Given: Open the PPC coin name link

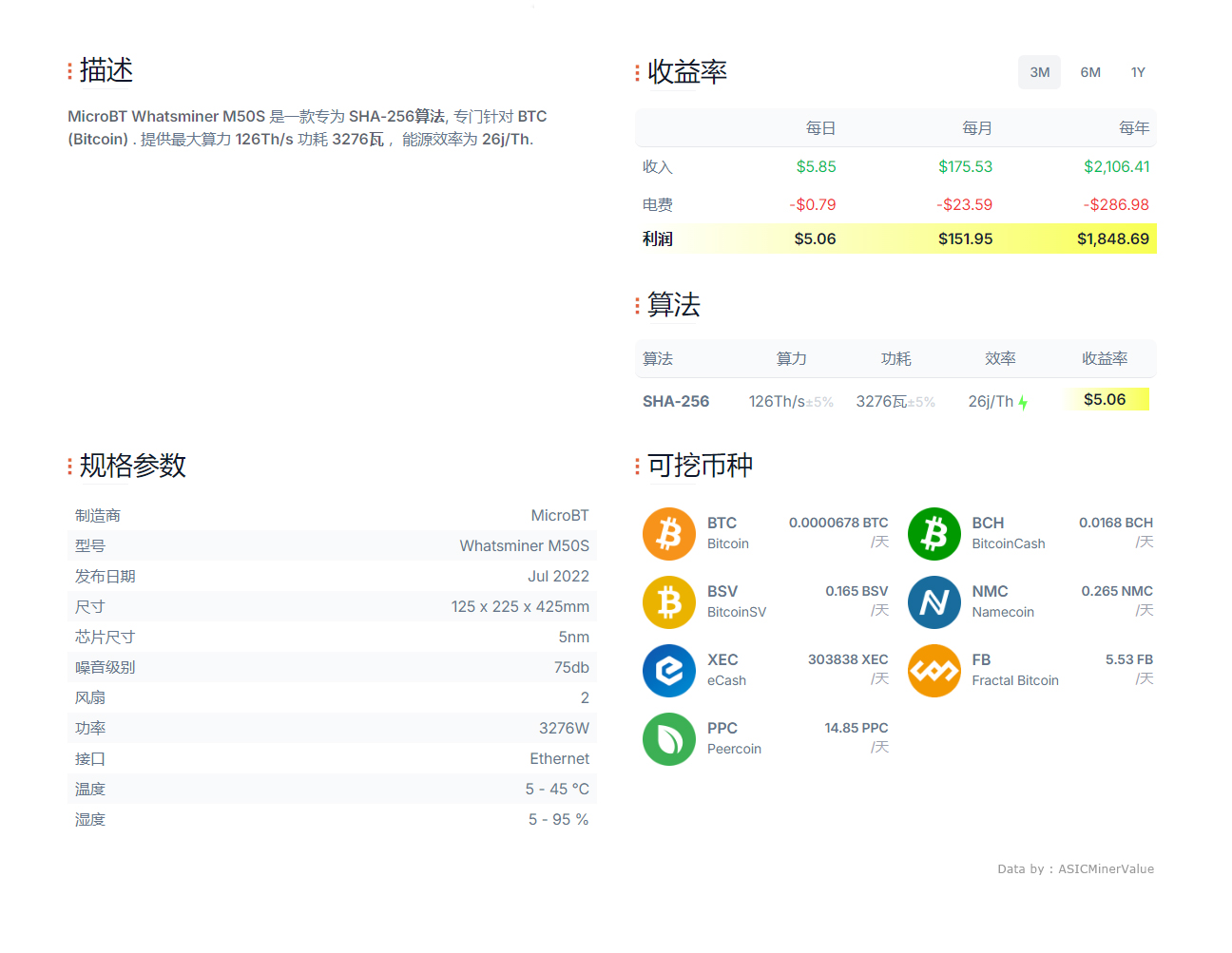Looking at the screenshot, I should [x=722, y=728].
